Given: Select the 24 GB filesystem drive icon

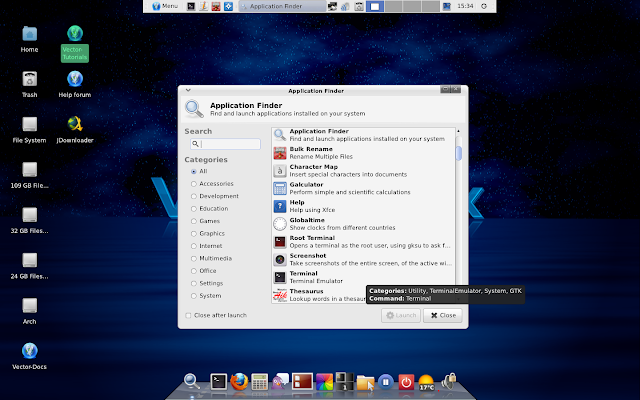Looking at the screenshot, I should [29, 260].
